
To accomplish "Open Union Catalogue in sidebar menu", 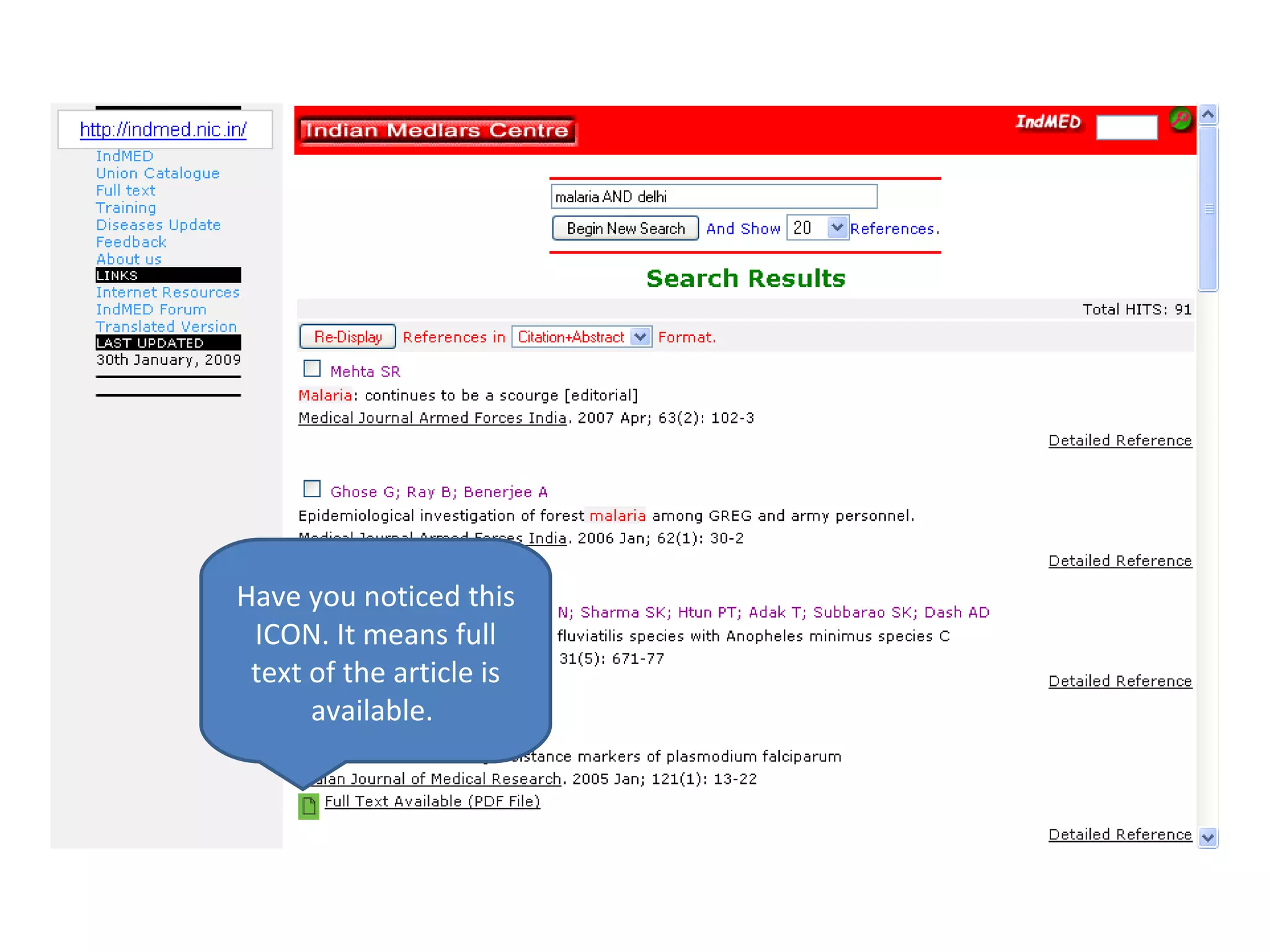I will pos(158,174).
